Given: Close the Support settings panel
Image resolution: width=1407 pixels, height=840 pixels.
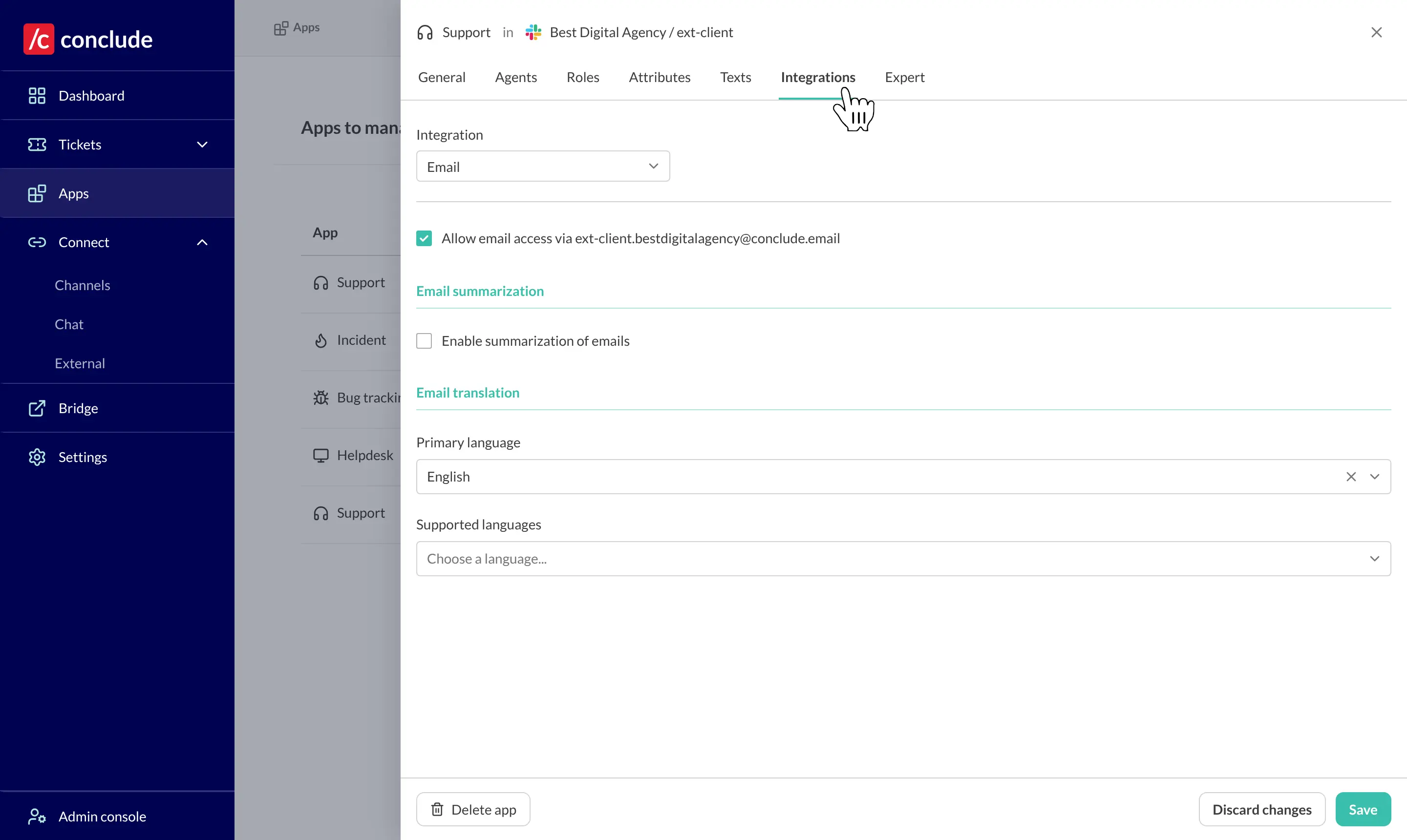Looking at the screenshot, I should coord(1376,32).
